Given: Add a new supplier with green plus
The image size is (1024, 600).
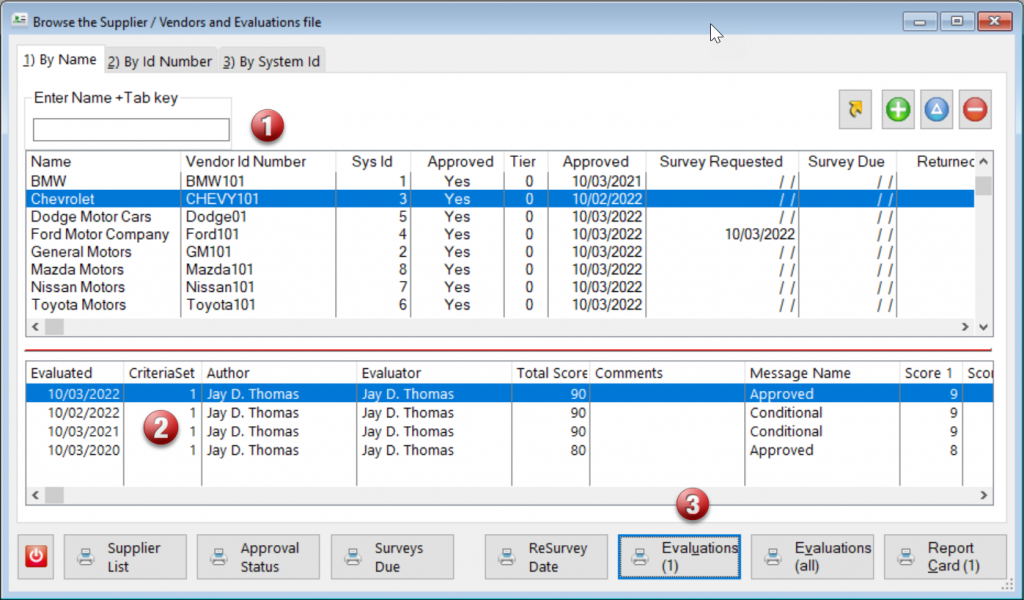Looking at the screenshot, I should [898, 109].
